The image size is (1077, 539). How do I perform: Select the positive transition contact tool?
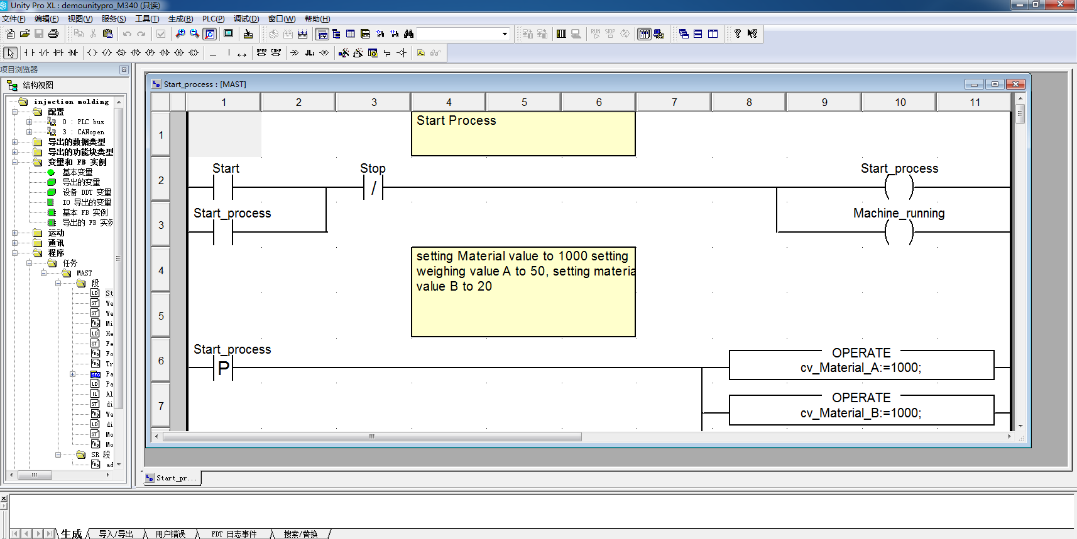(x=58, y=52)
